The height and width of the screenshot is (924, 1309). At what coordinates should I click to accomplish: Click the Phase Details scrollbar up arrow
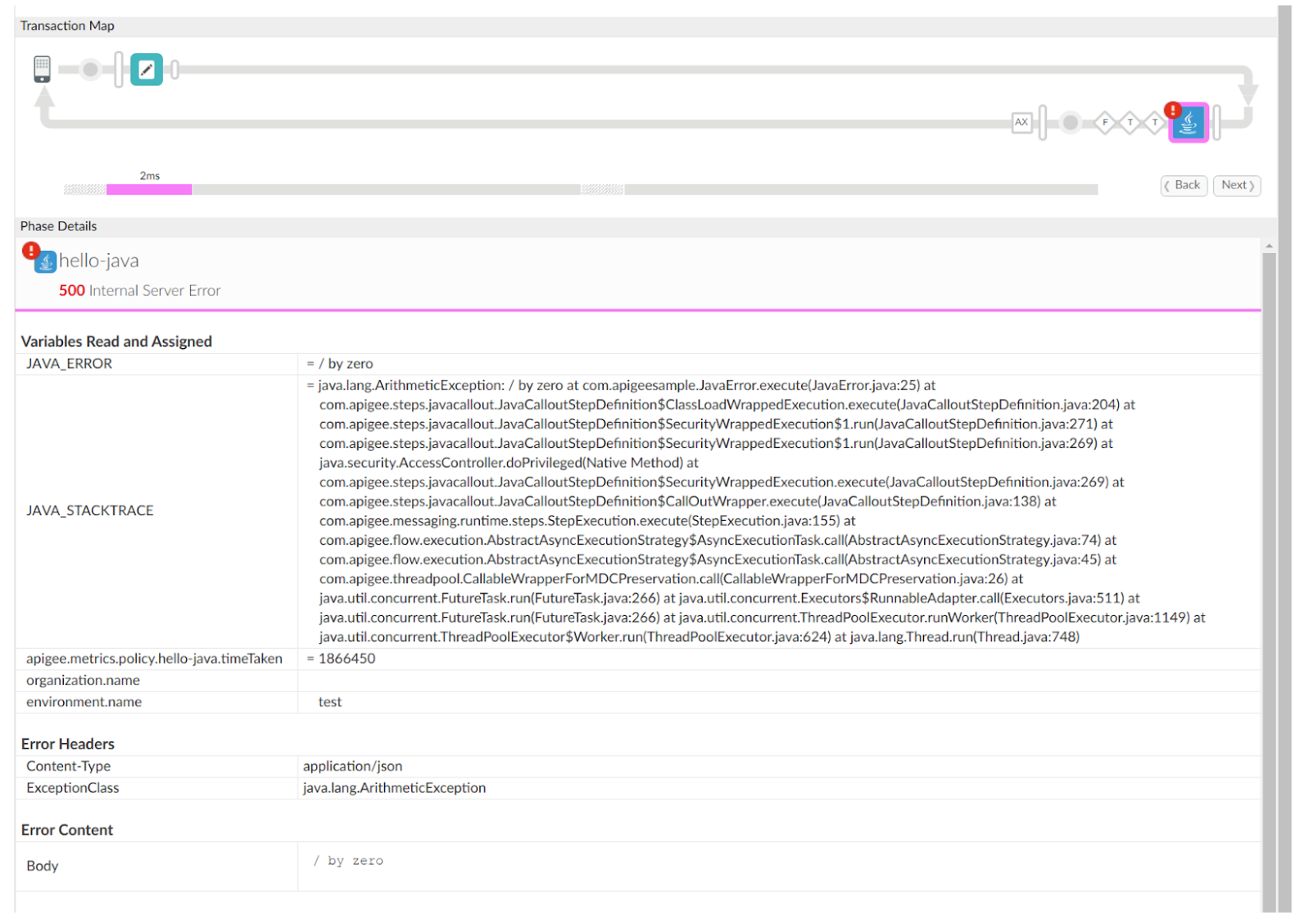(x=1269, y=246)
